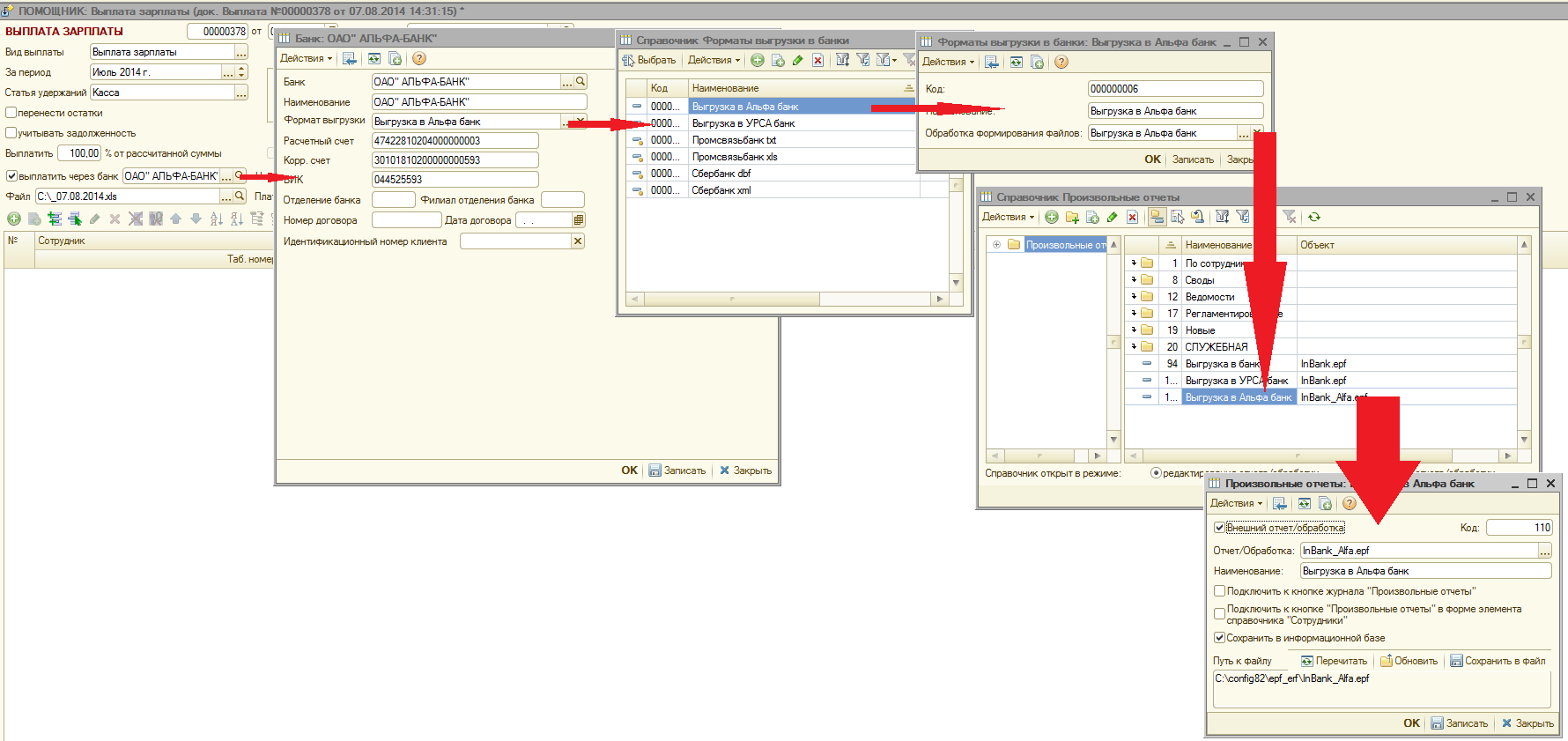The width and height of the screenshot is (1568, 741).
Task: Click find-in-list icon in Банк window toolbar
Action: (350, 58)
